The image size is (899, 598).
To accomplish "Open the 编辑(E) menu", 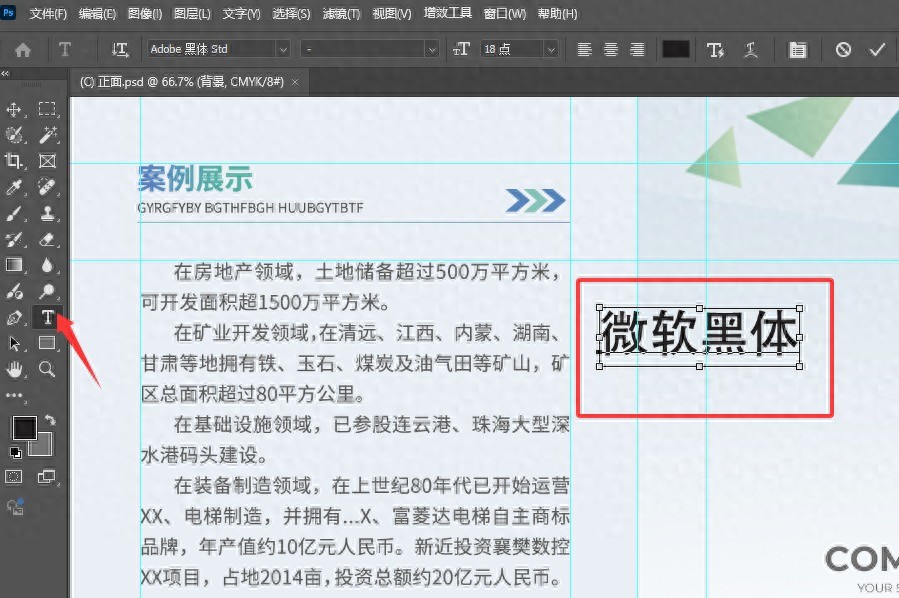I will pyautogui.click(x=97, y=14).
